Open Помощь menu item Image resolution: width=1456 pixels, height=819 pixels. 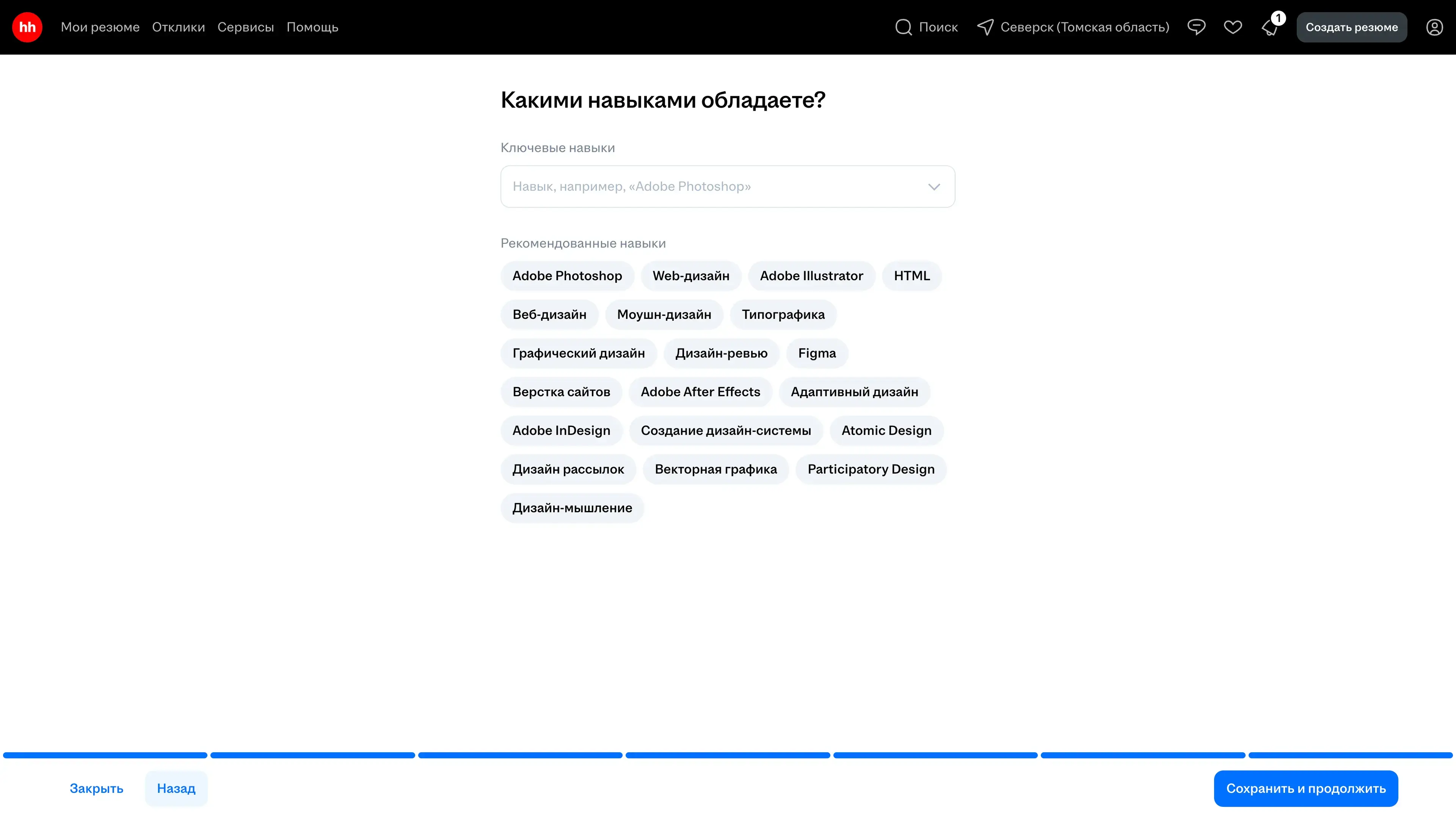pyautogui.click(x=312, y=27)
